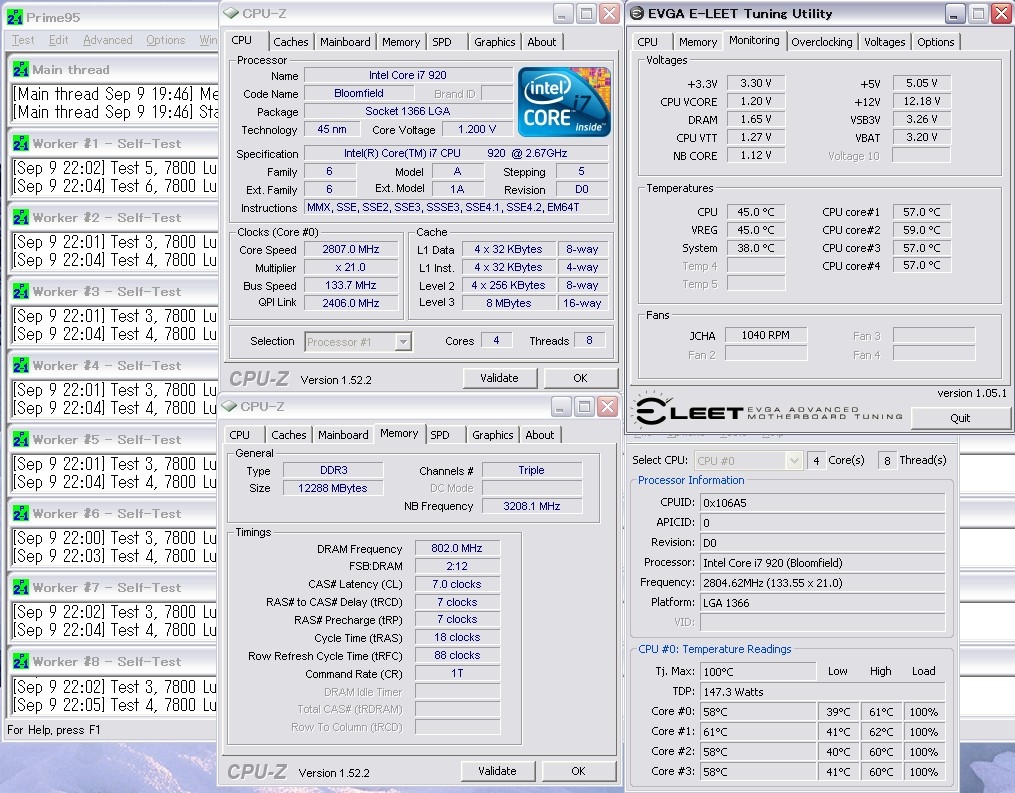Open the Memory tab in EVGA E-LEET

697,42
